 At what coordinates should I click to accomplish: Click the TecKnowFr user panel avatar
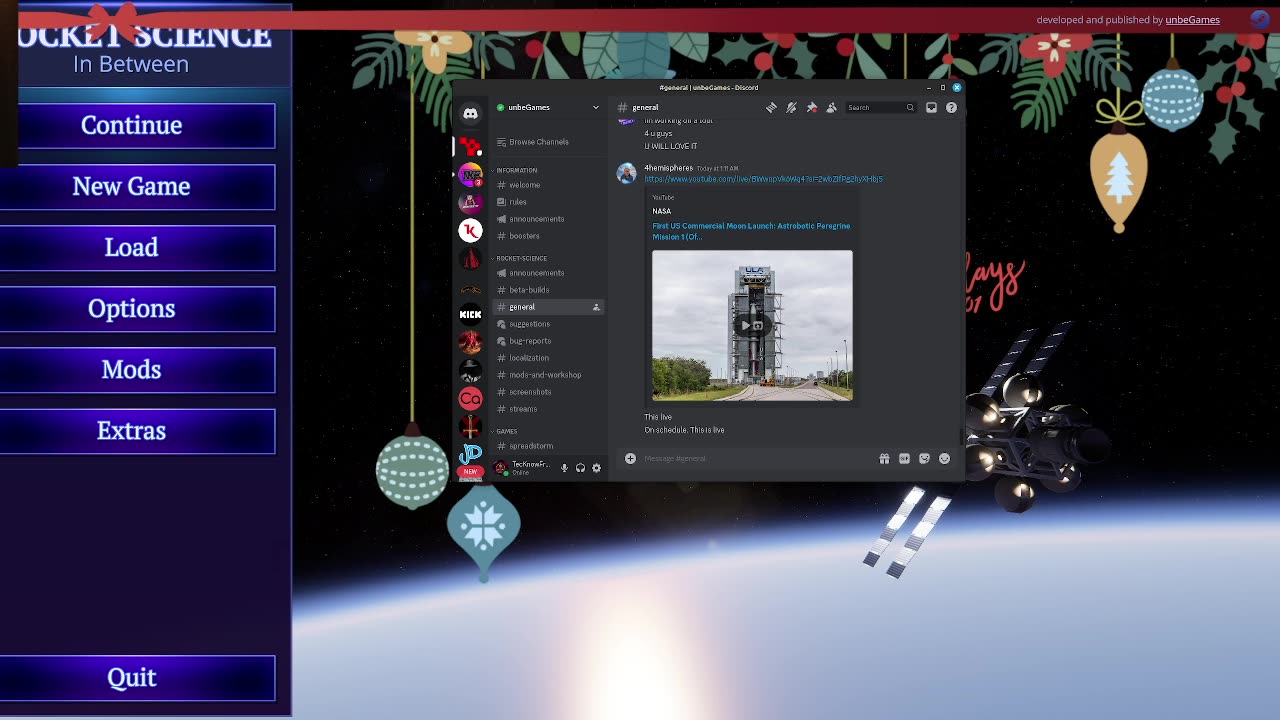point(501,468)
